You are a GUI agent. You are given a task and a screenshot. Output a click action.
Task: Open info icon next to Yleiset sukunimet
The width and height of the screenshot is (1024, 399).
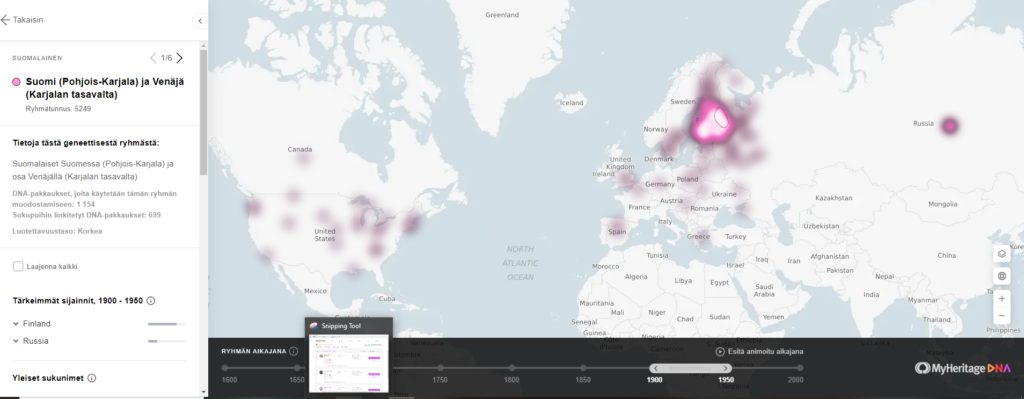[92, 378]
